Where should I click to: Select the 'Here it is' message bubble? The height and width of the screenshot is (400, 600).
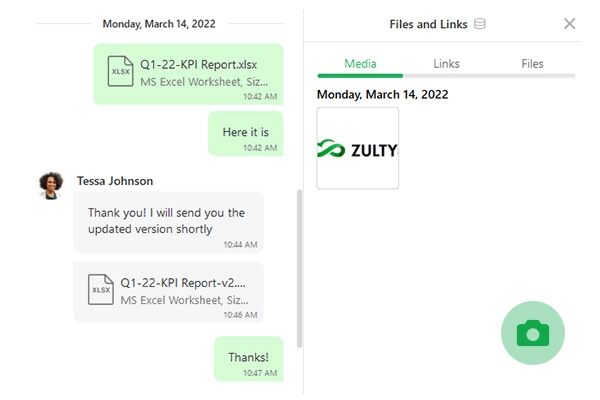(x=246, y=134)
